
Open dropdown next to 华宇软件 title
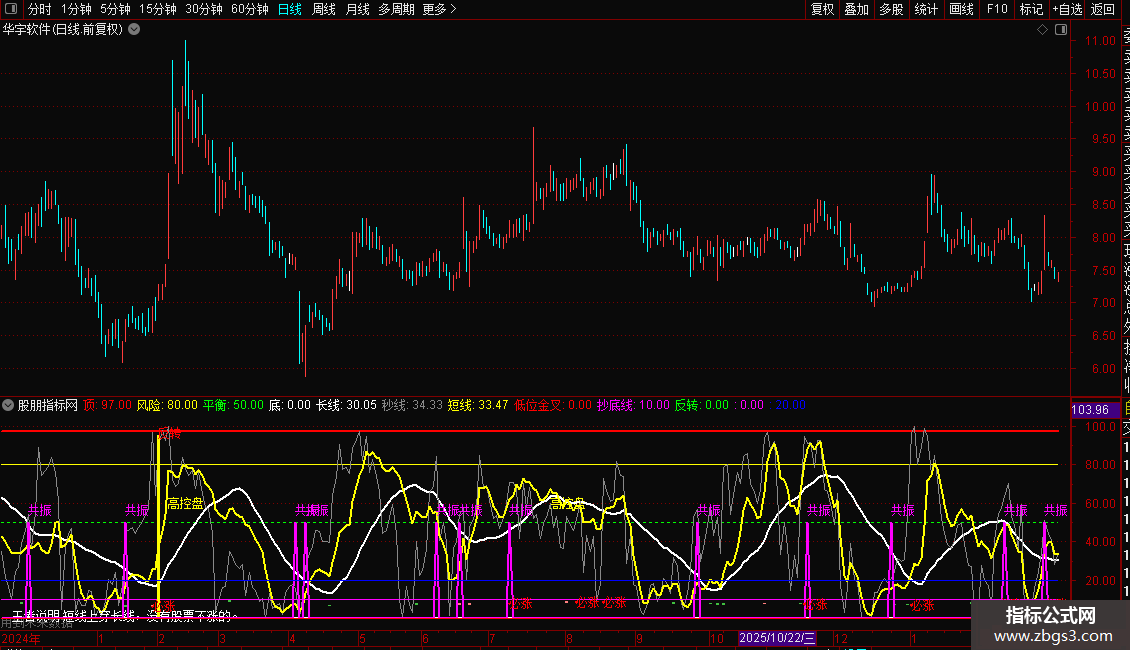click(134, 29)
